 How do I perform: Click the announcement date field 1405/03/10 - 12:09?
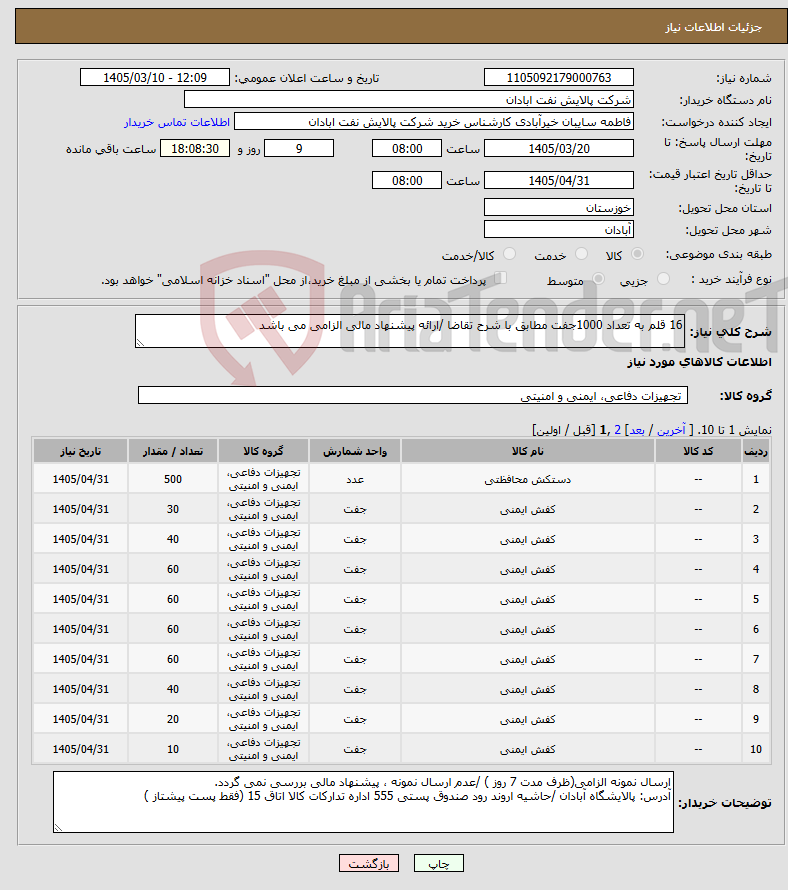155,77
